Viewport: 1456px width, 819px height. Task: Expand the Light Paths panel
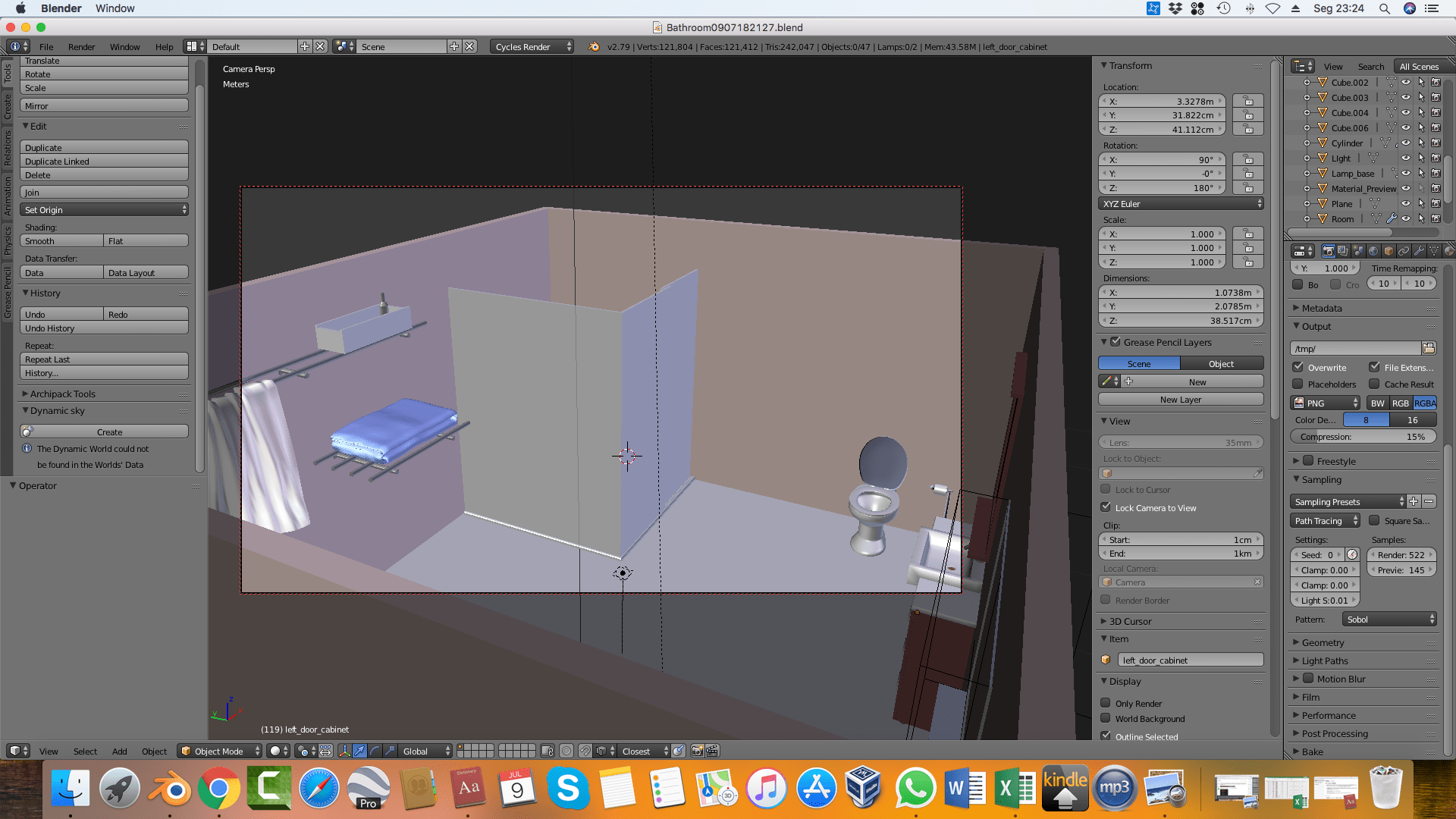point(1325,661)
